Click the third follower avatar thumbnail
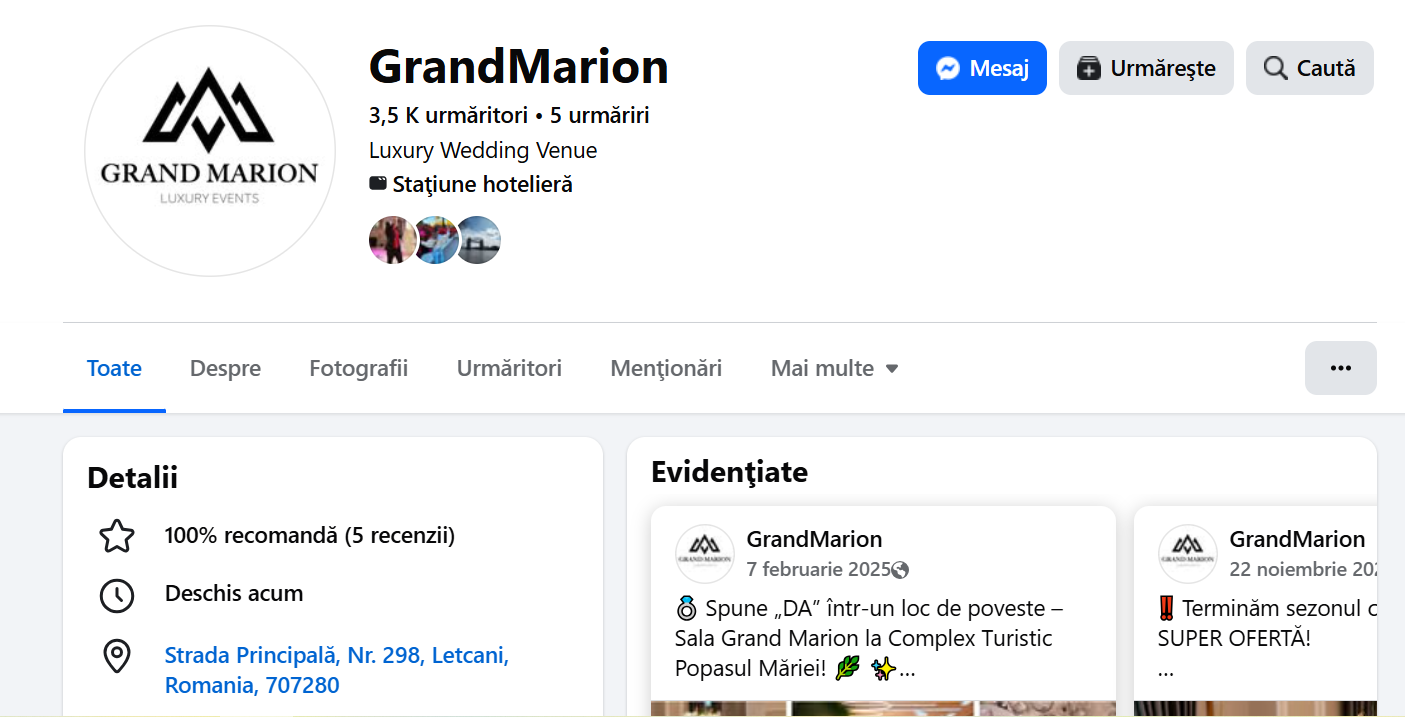The width and height of the screenshot is (1405, 717). [x=480, y=240]
